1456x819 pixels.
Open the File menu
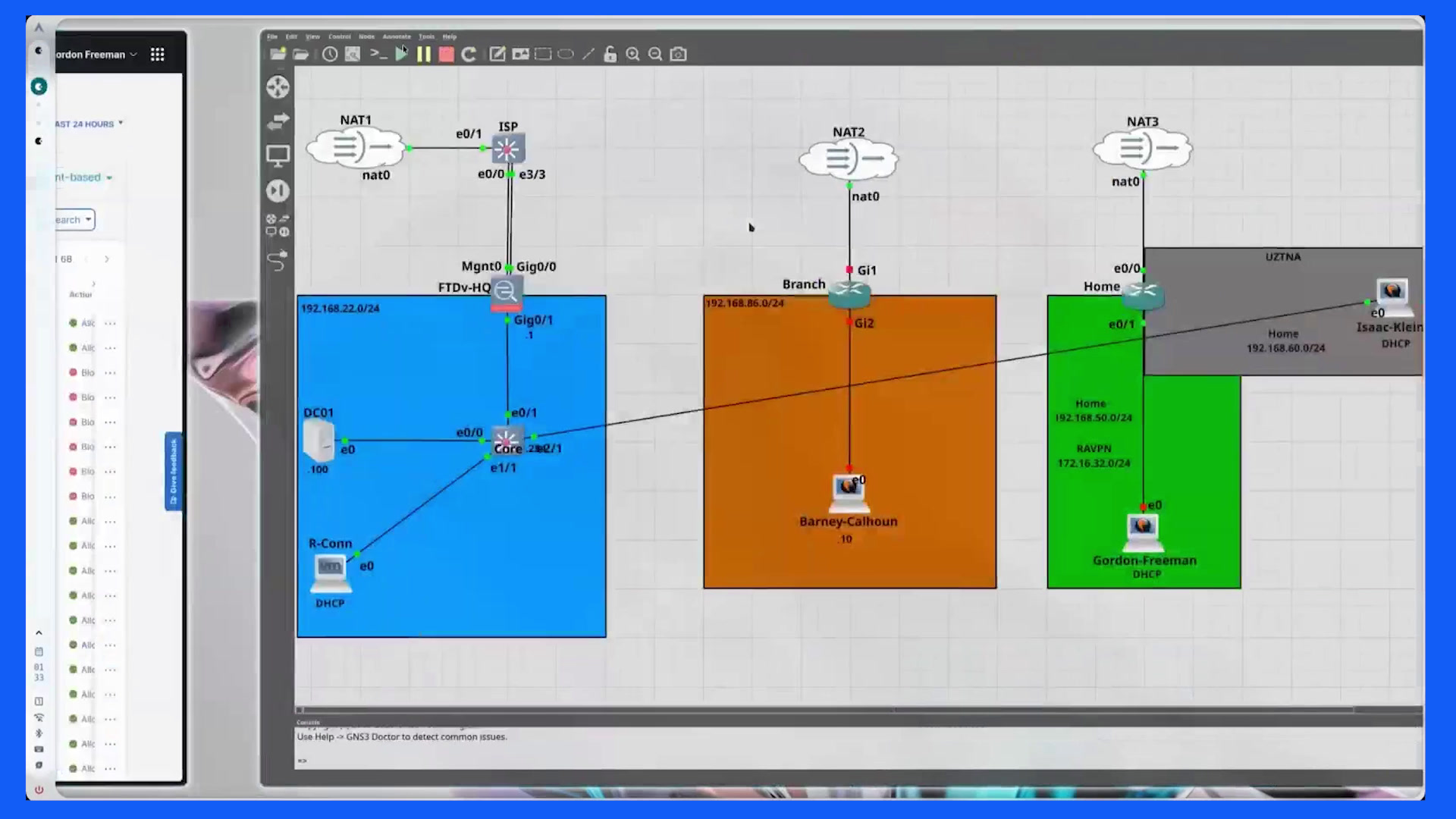(x=271, y=36)
